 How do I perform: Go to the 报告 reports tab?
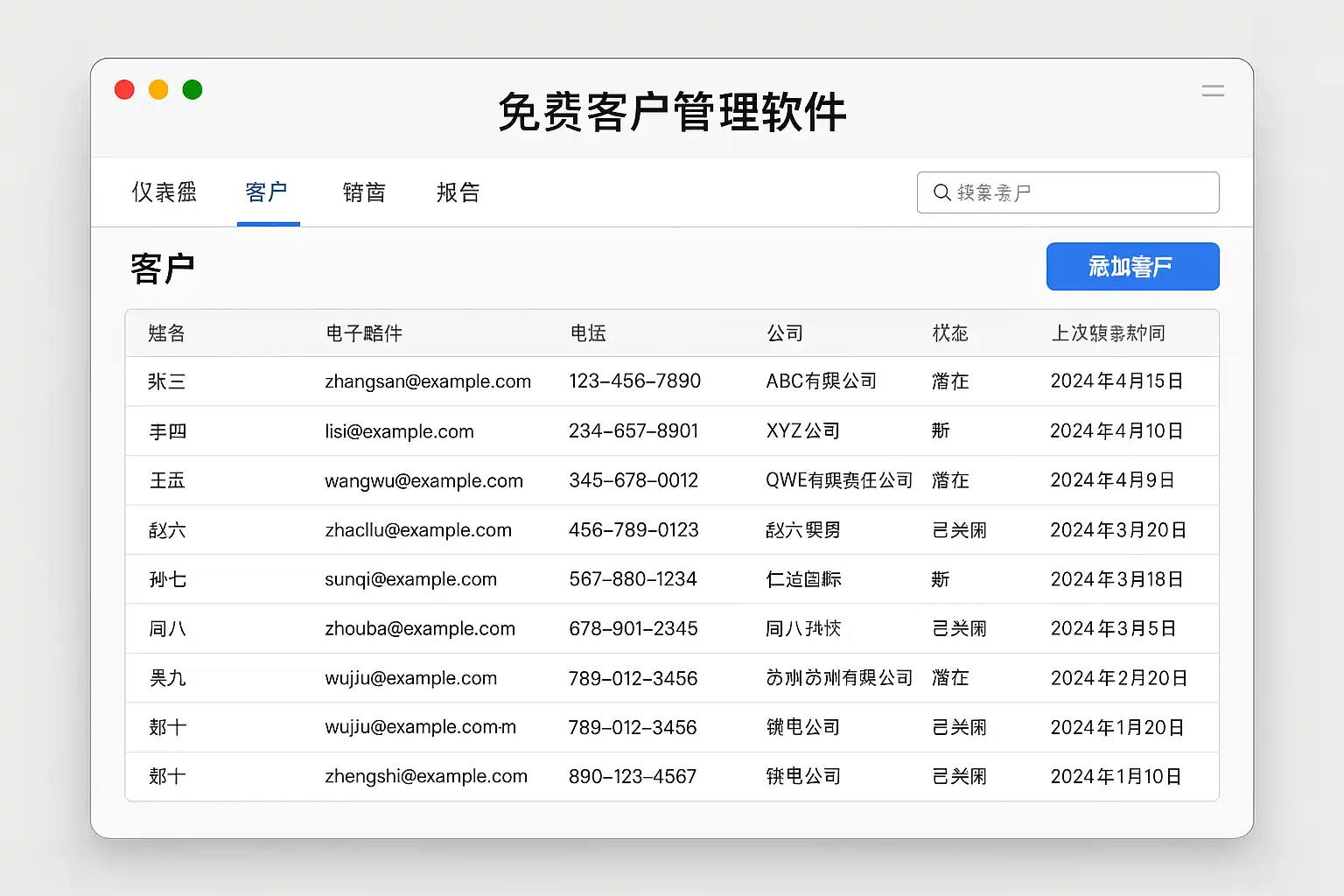(458, 192)
